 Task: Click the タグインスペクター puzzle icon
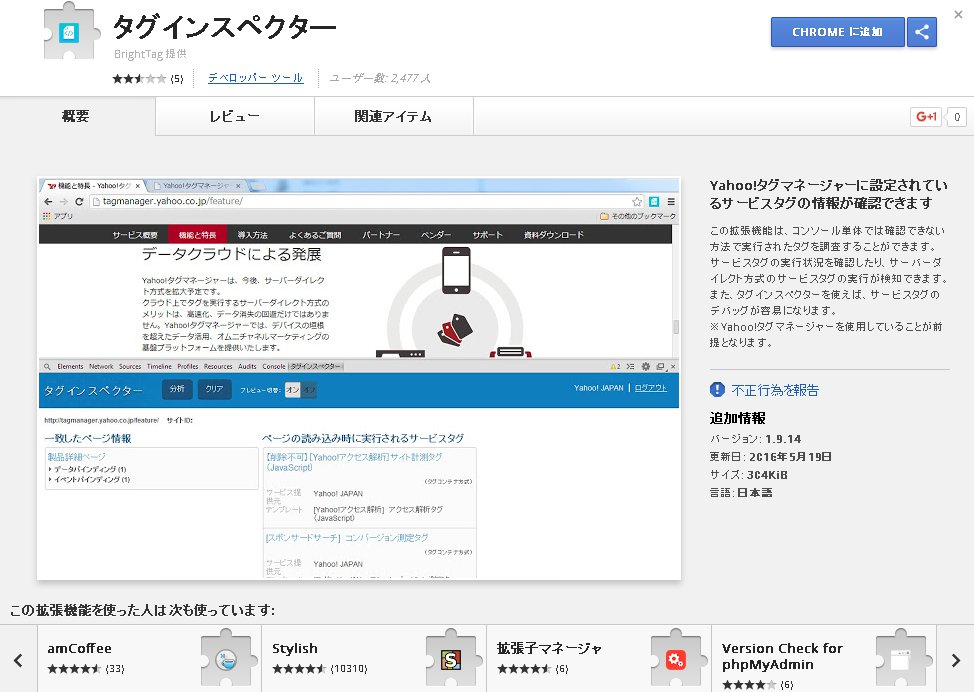coord(71,31)
